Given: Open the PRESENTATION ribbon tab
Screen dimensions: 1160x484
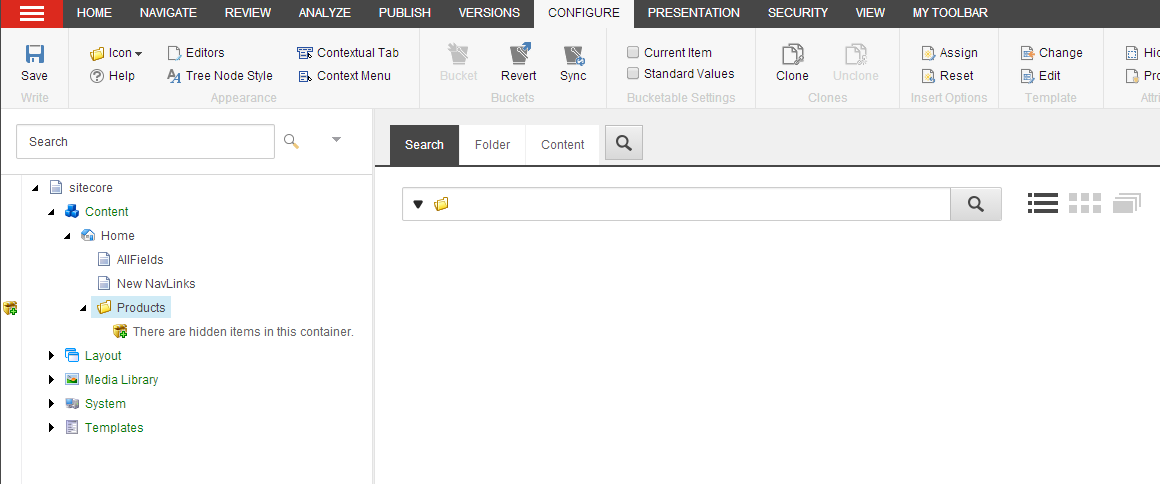Looking at the screenshot, I should pos(693,13).
